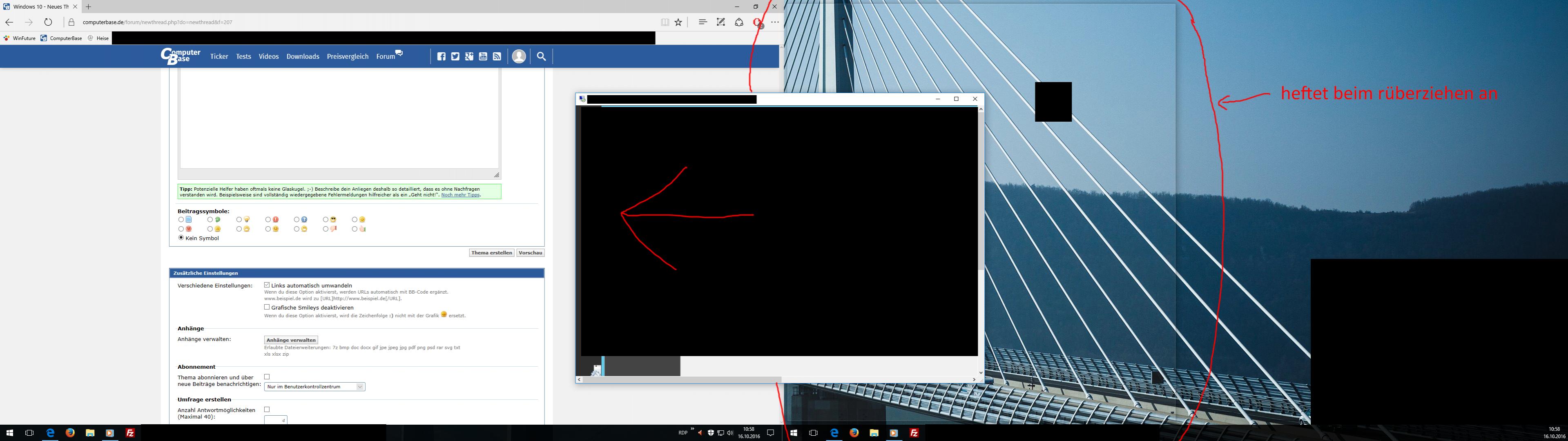Click the RSS feed icon
Viewport: 1568px width, 441px height.
[497, 57]
